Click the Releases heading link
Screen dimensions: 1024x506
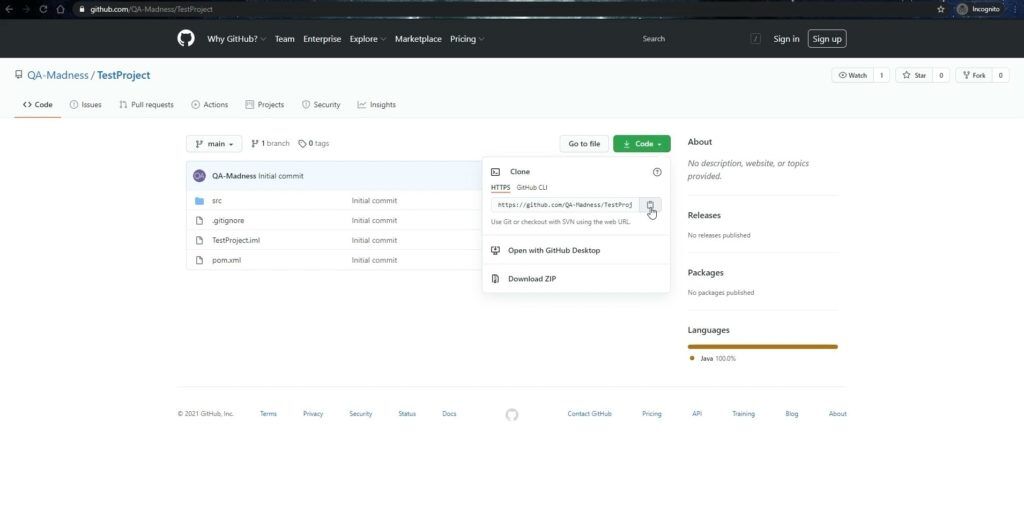click(x=704, y=215)
